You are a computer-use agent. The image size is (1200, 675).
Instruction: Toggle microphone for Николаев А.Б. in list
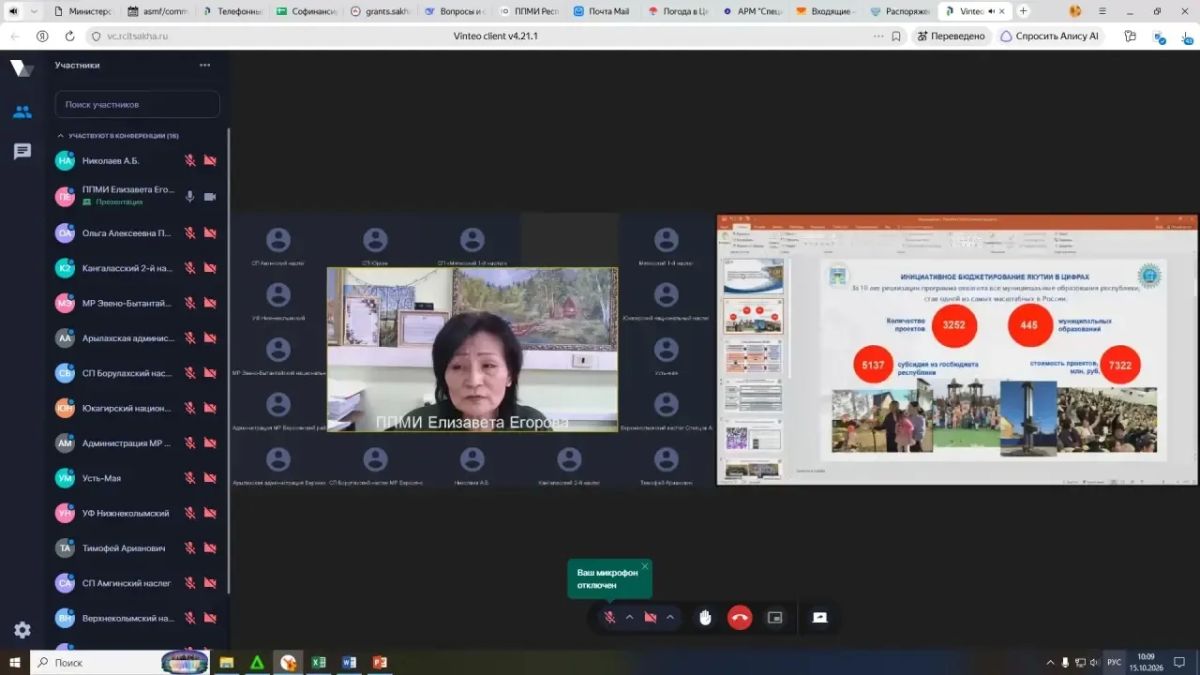[190, 160]
